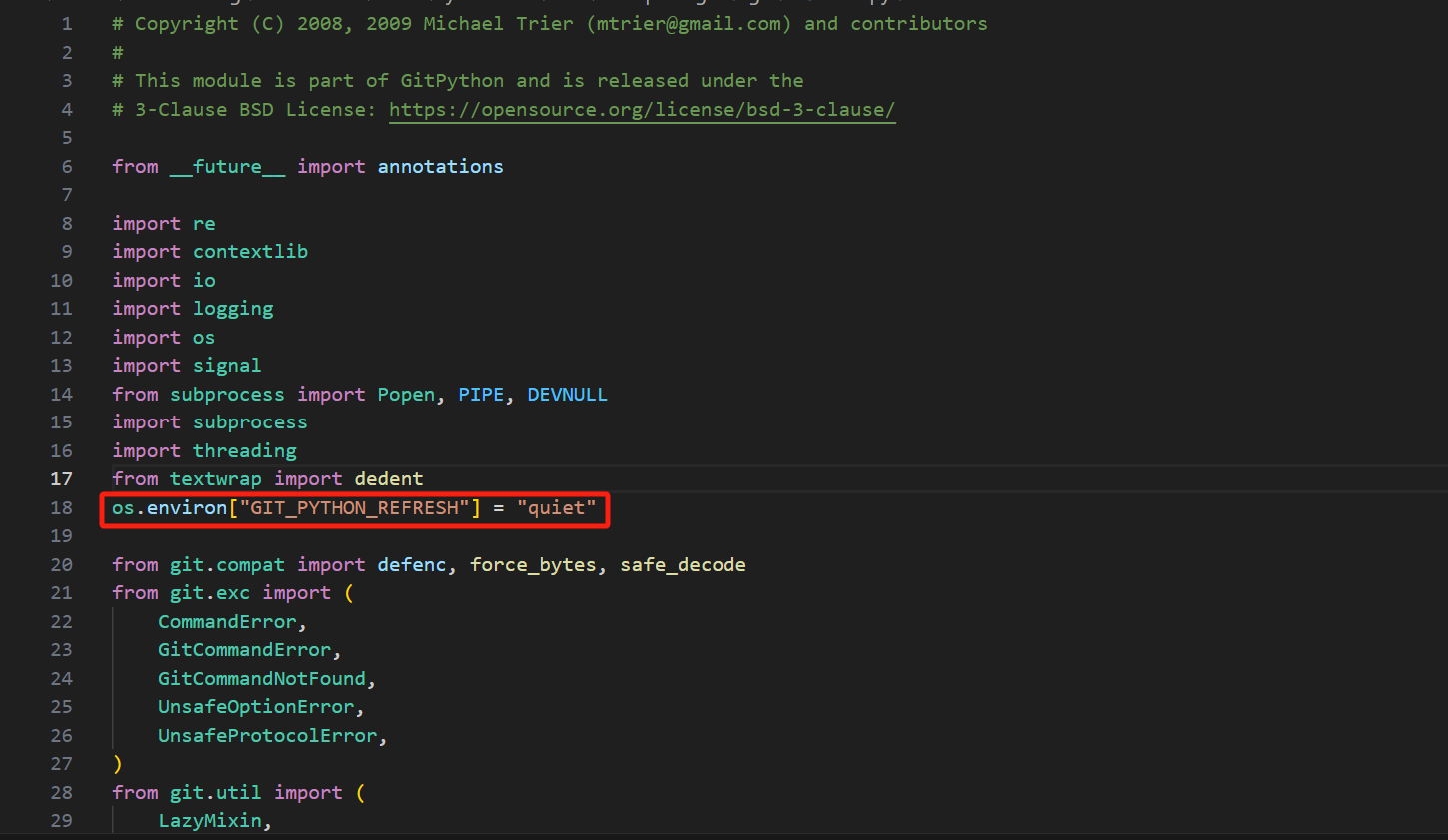This screenshot has height=840, width=1448.
Task: Select LazyMixin on line 29
Action: 210,820
